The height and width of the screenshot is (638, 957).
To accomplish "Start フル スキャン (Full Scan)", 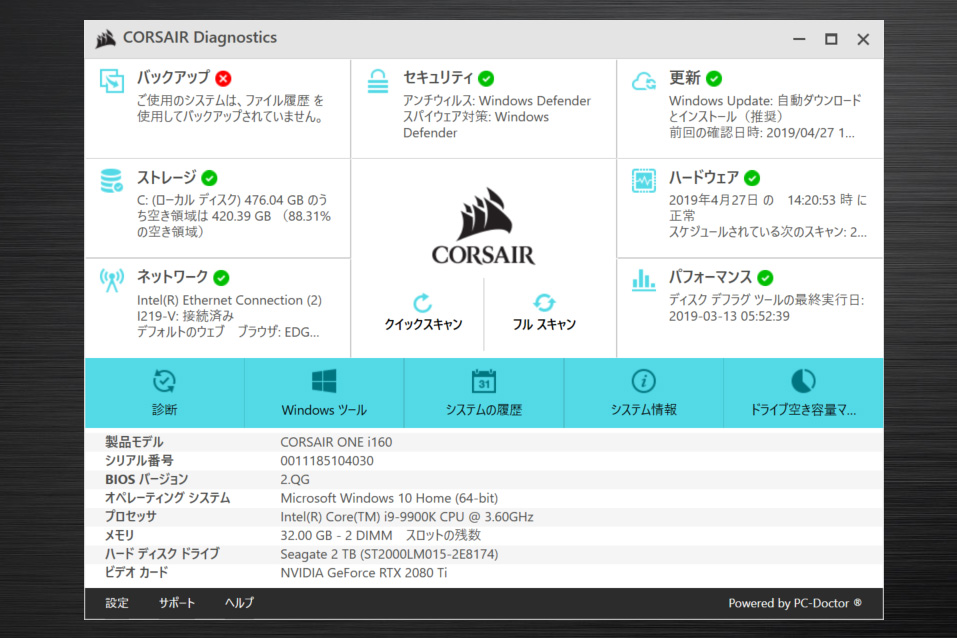I will [544, 313].
